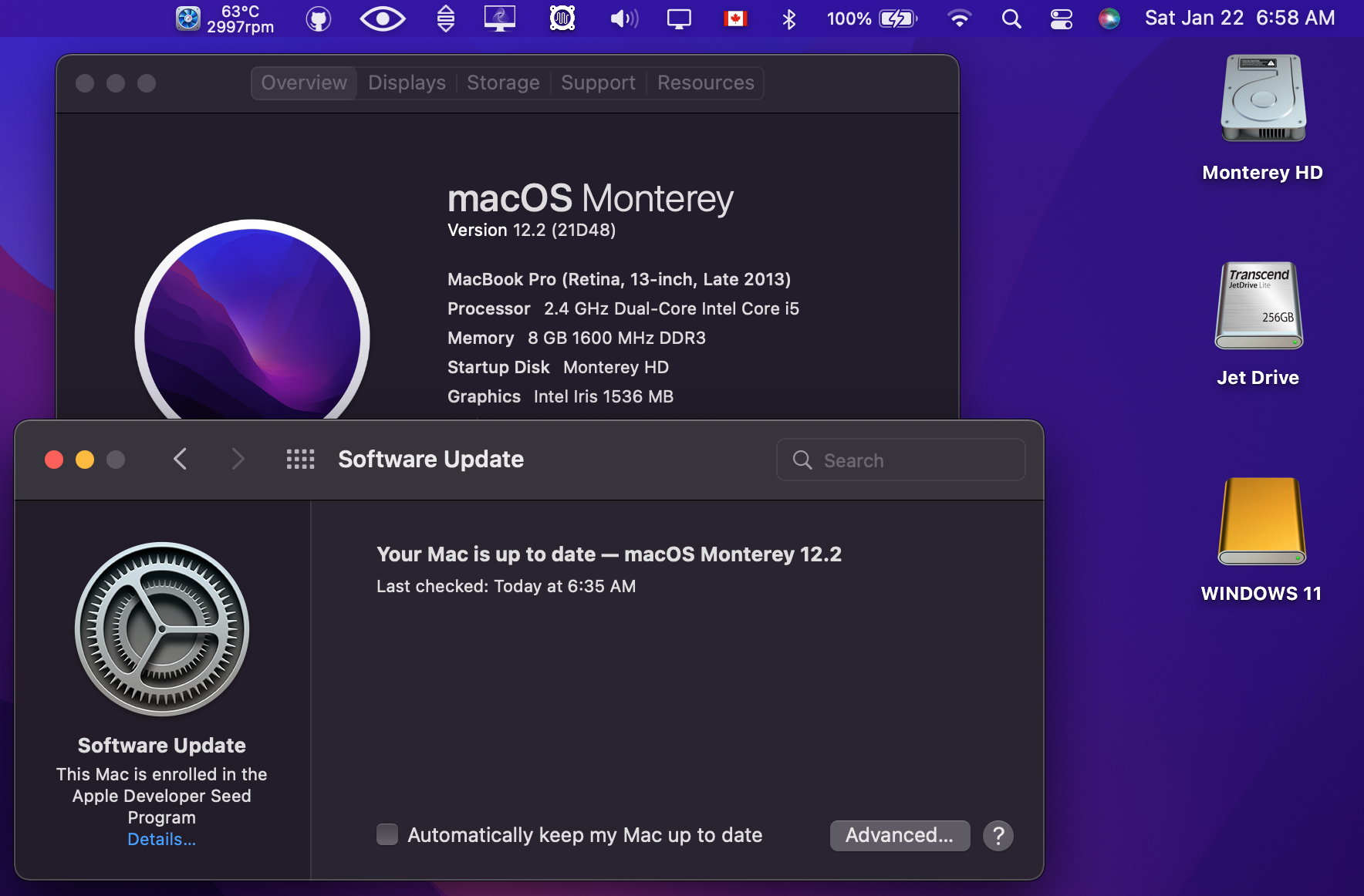The height and width of the screenshot is (896, 1364).
Task: Switch to the Support tab
Action: pyautogui.click(x=598, y=83)
